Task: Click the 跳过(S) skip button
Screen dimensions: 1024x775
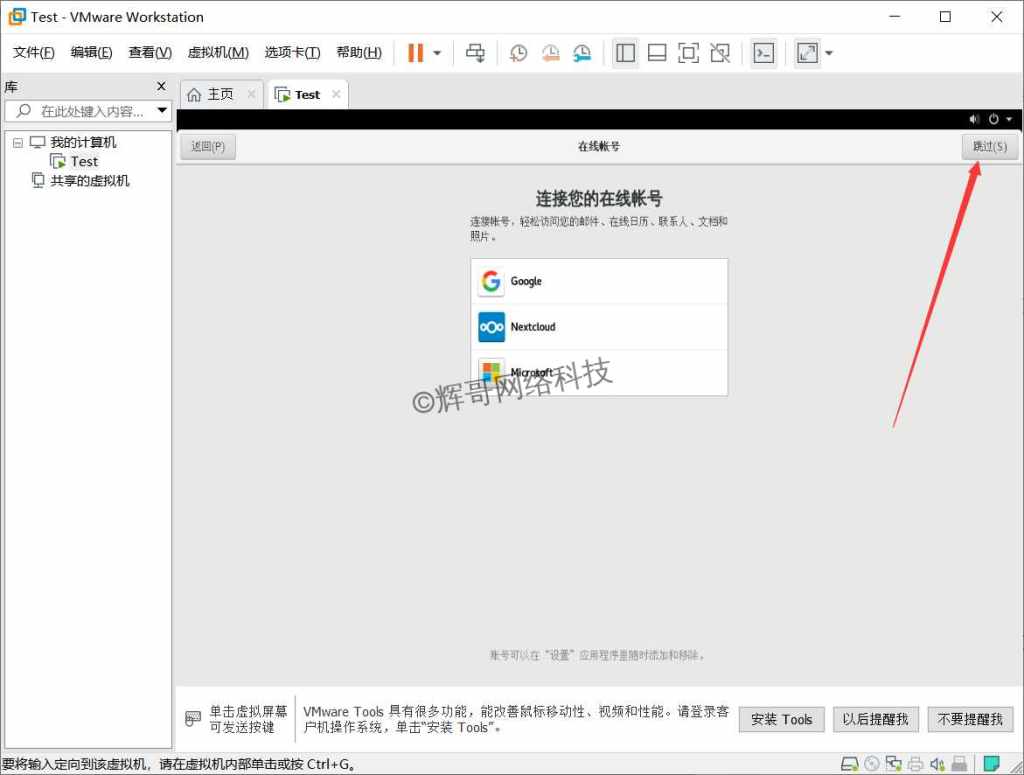Action: [989, 147]
